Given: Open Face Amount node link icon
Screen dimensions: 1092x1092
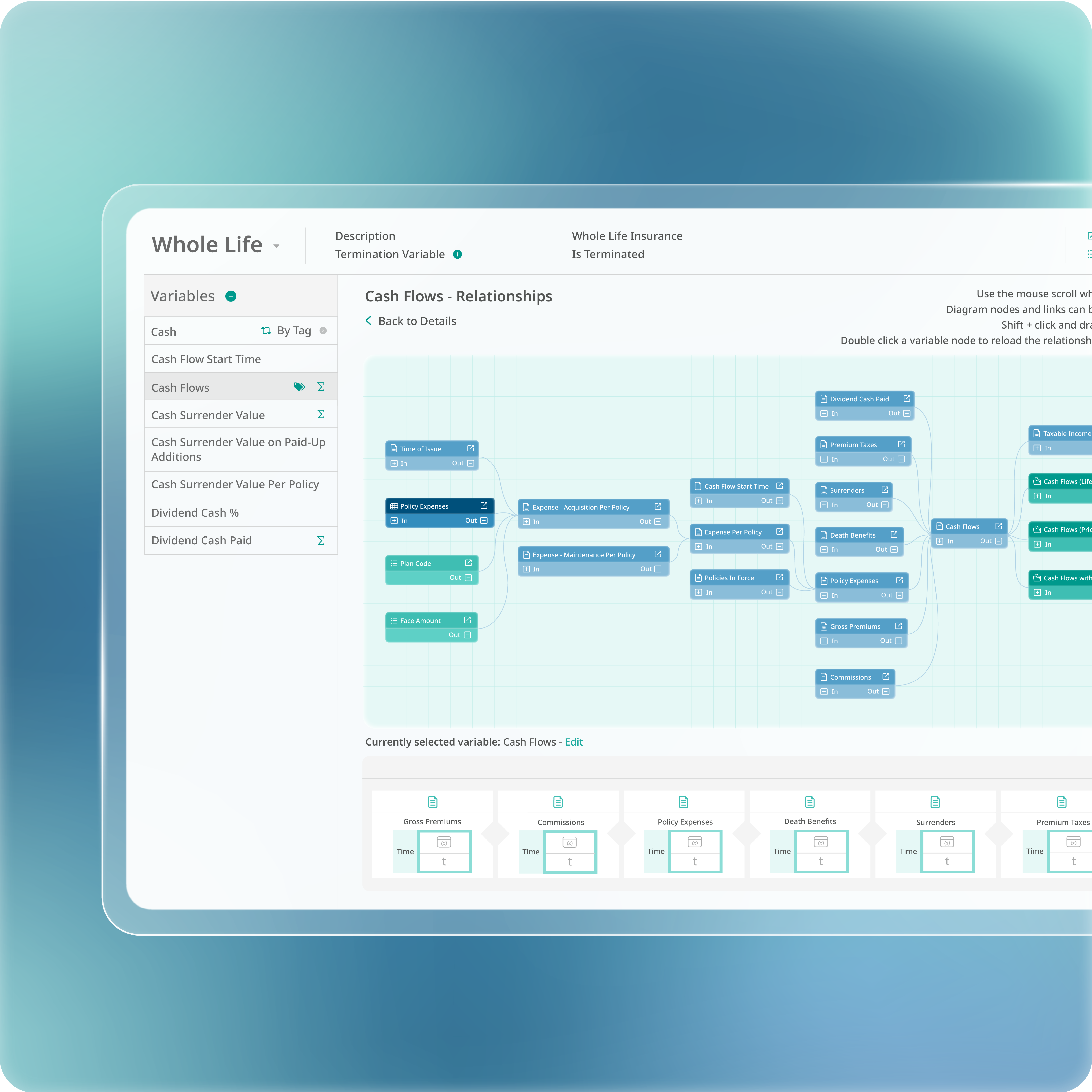Looking at the screenshot, I should click(x=467, y=620).
